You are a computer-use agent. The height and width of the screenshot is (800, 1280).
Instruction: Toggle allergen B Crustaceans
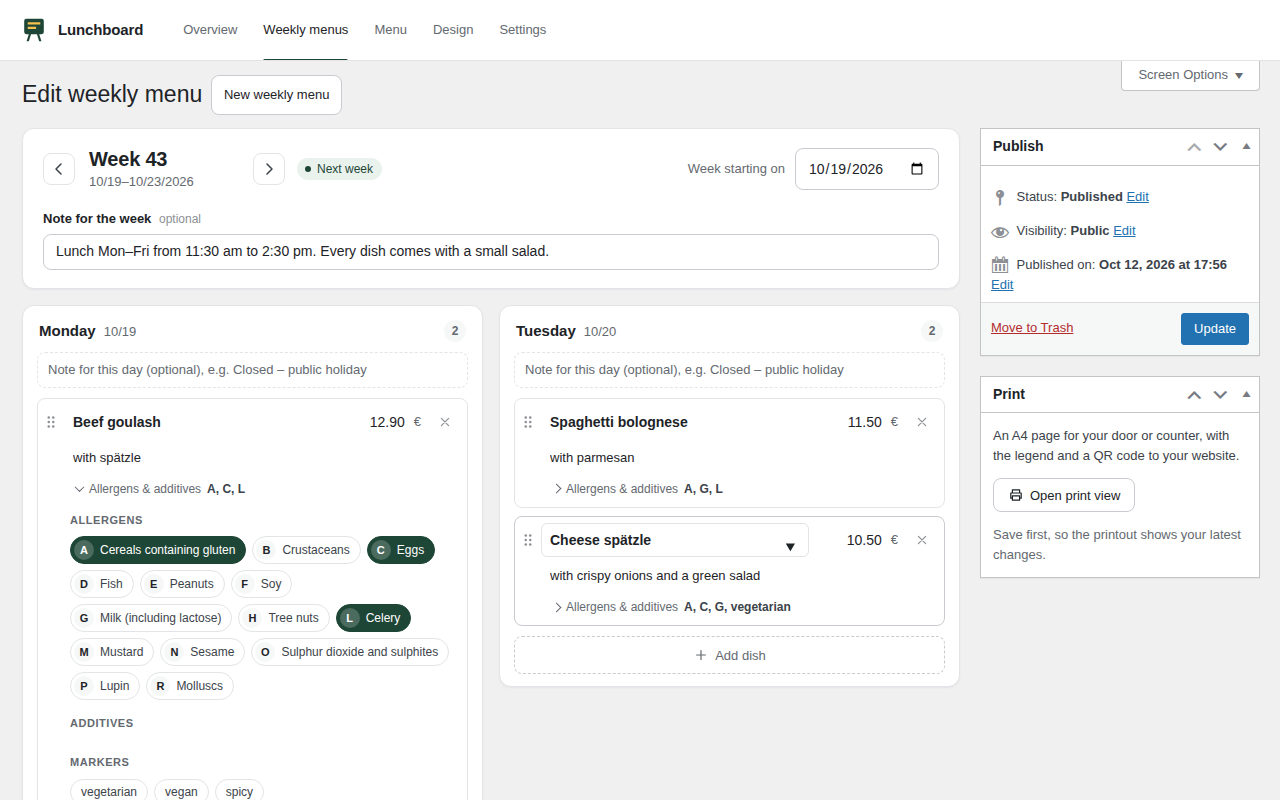point(306,550)
